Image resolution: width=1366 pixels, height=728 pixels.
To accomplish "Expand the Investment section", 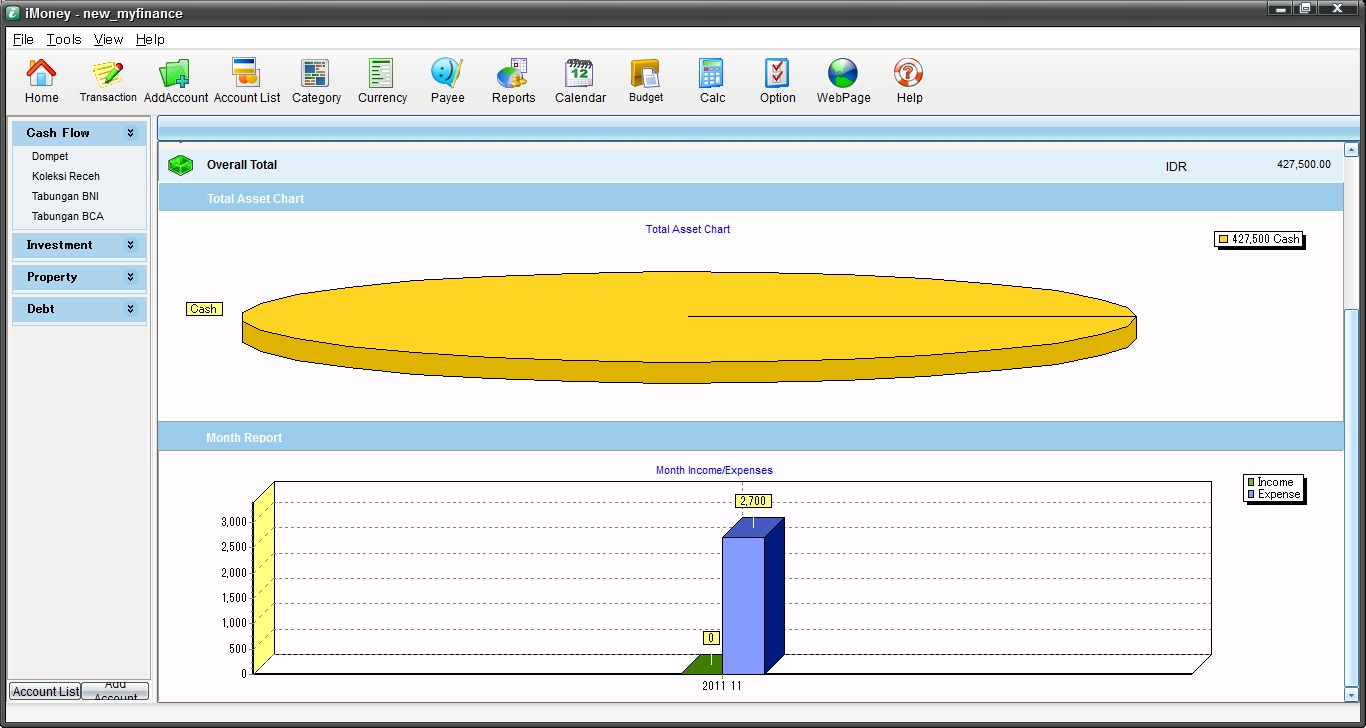I will [130, 245].
